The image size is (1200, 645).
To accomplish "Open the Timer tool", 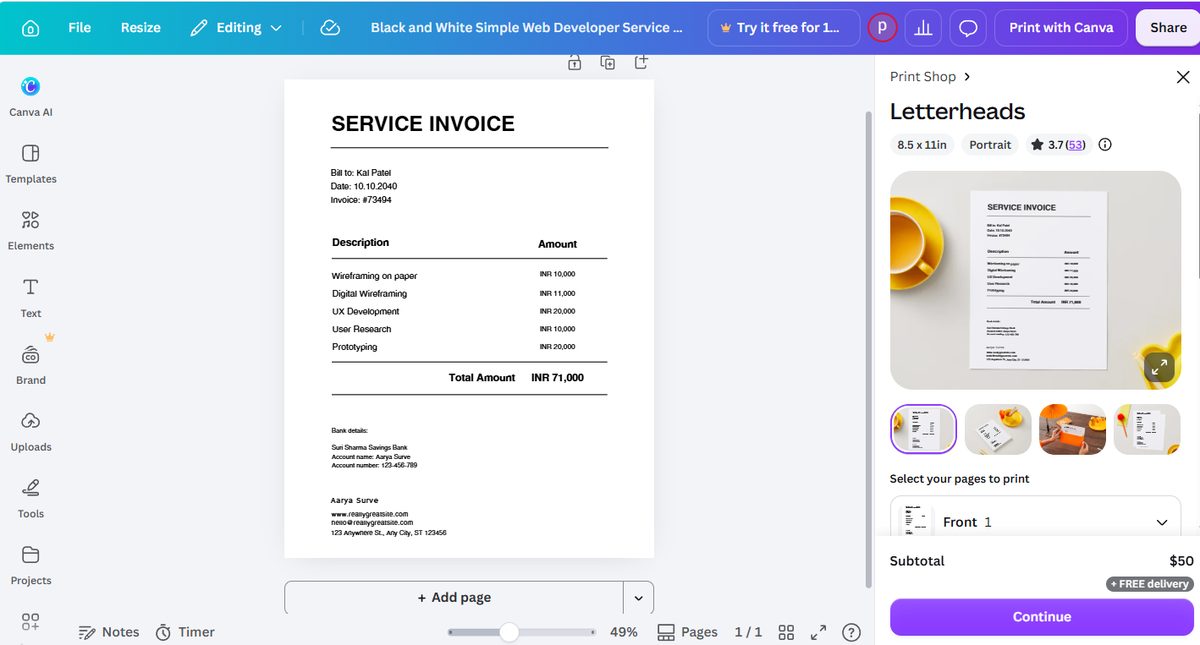I will pyautogui.click(x=185, y=632).
